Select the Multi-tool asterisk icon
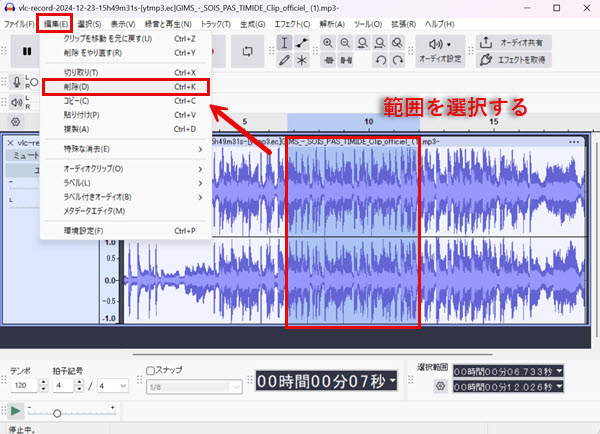The image size is (600, 434). pyautogui.click(x=302, y=60)
